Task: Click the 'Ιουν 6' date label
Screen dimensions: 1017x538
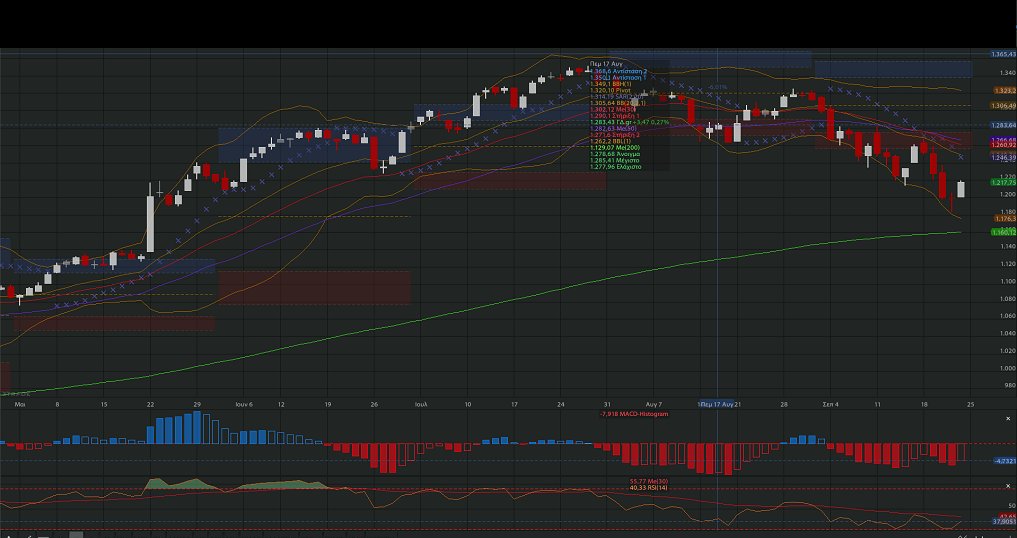Action: [244, 404]
